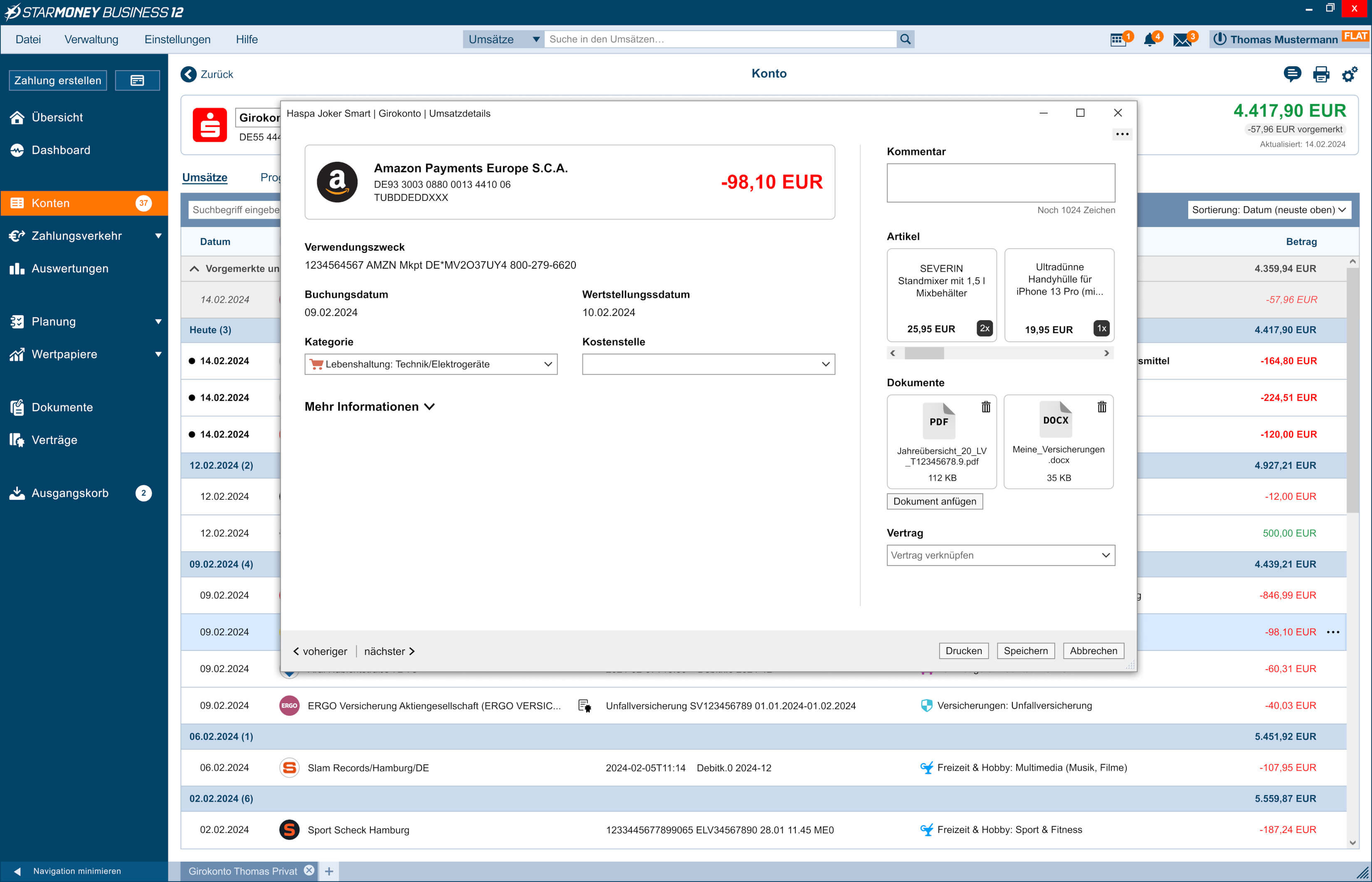Collapse the Vorgemerkte group row
1372x882 pixels.
coord(194,269)
